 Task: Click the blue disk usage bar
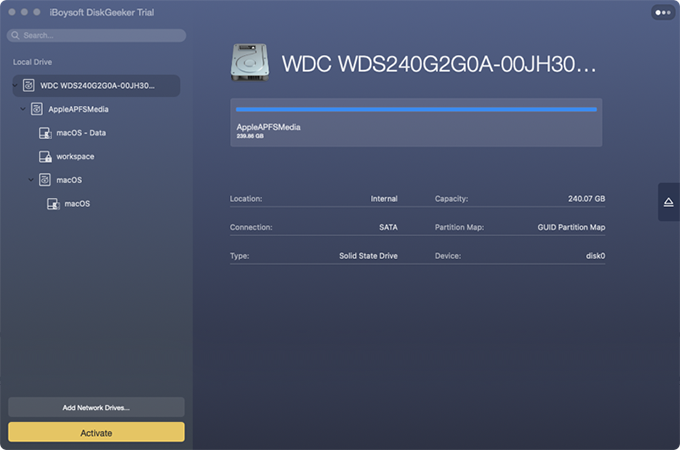(x=415, y=109)
